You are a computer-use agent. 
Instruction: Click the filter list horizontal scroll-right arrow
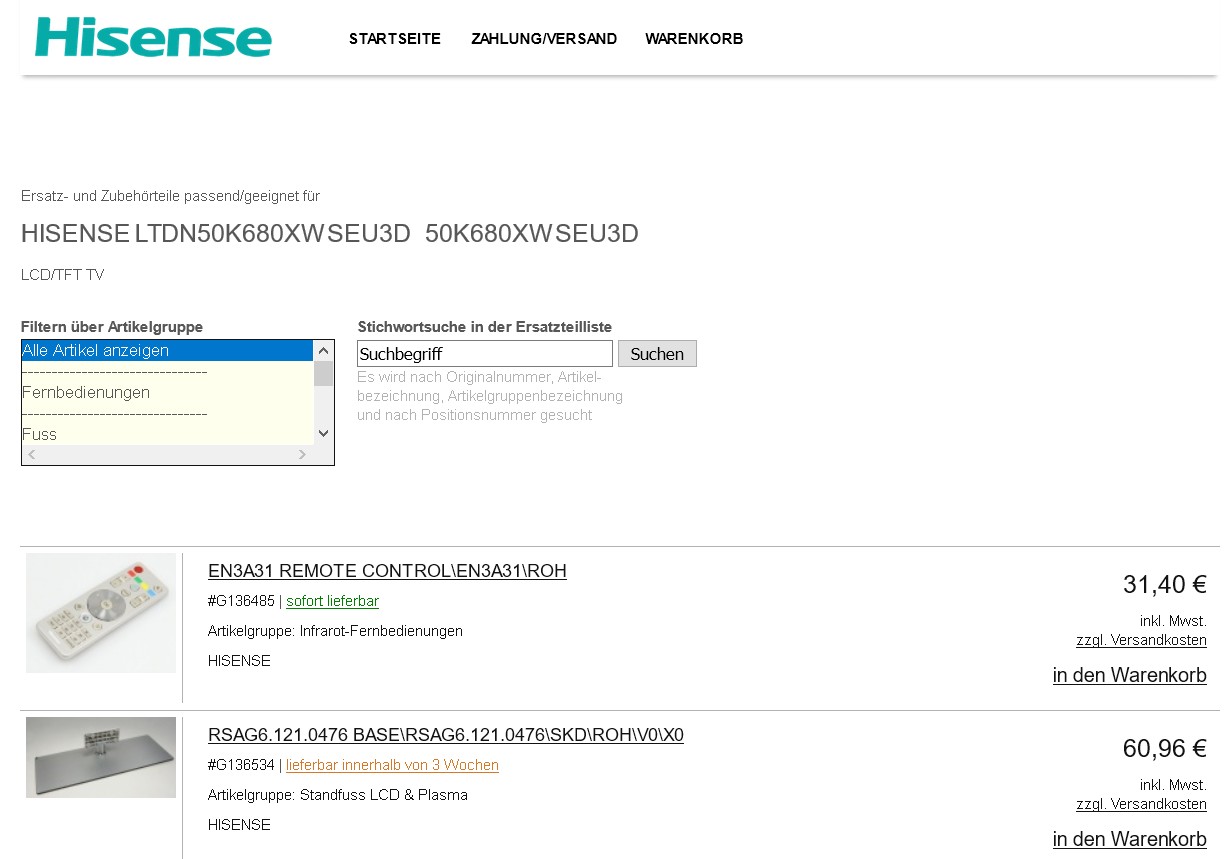(x=303, y=455)
